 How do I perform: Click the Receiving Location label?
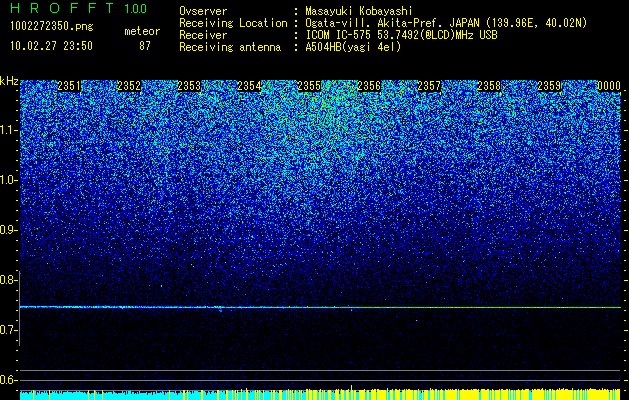point(233,23)
